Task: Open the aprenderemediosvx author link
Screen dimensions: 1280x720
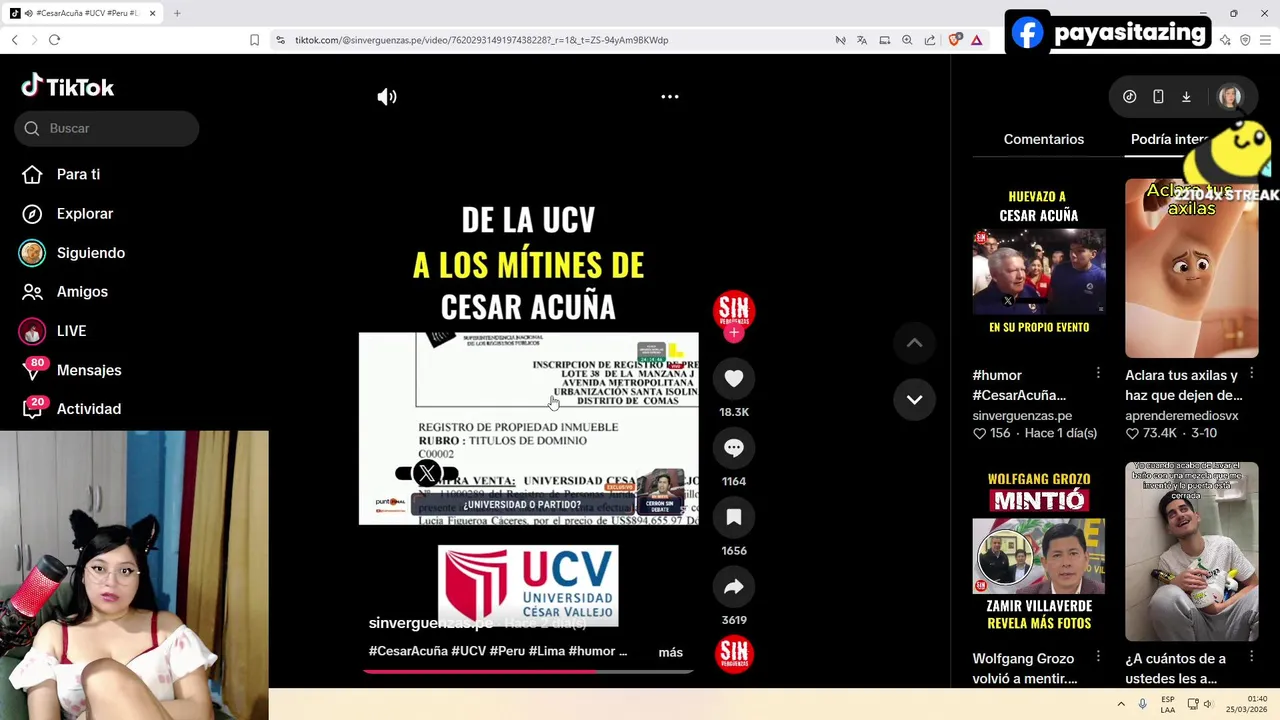Action: [x=1182, y=415]
